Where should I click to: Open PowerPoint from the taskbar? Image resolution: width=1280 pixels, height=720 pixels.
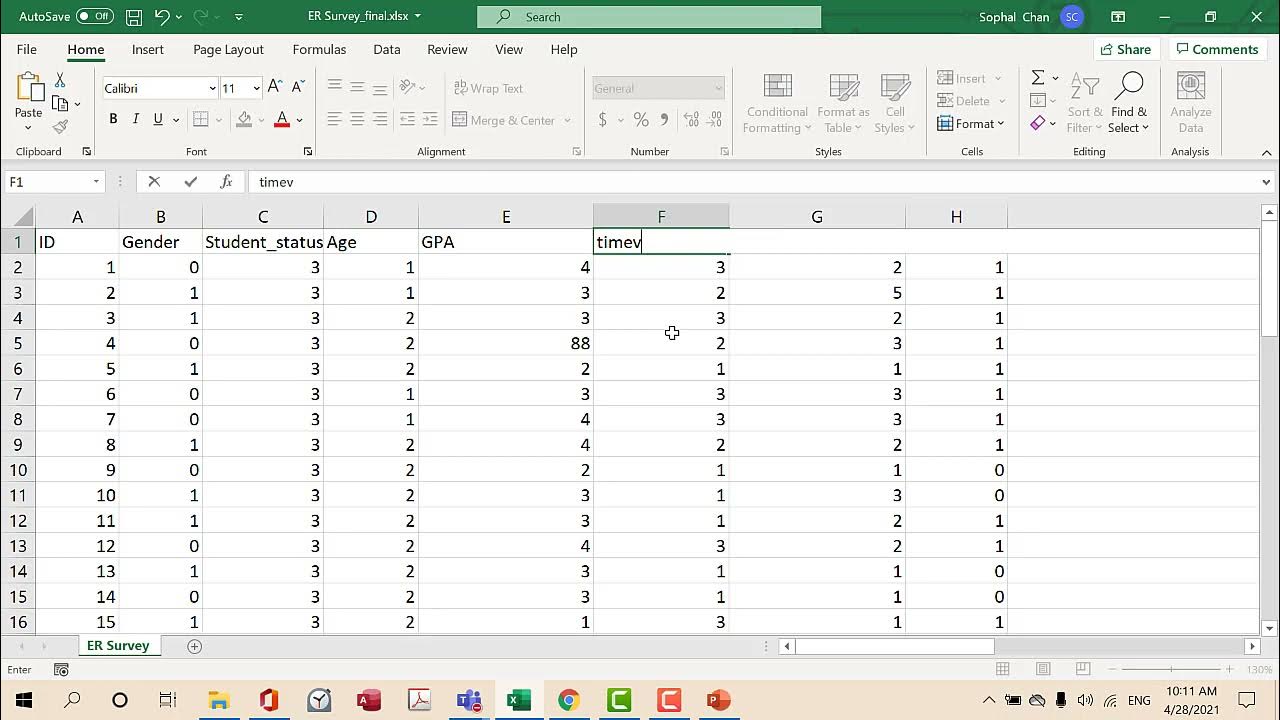coord(718,700)
